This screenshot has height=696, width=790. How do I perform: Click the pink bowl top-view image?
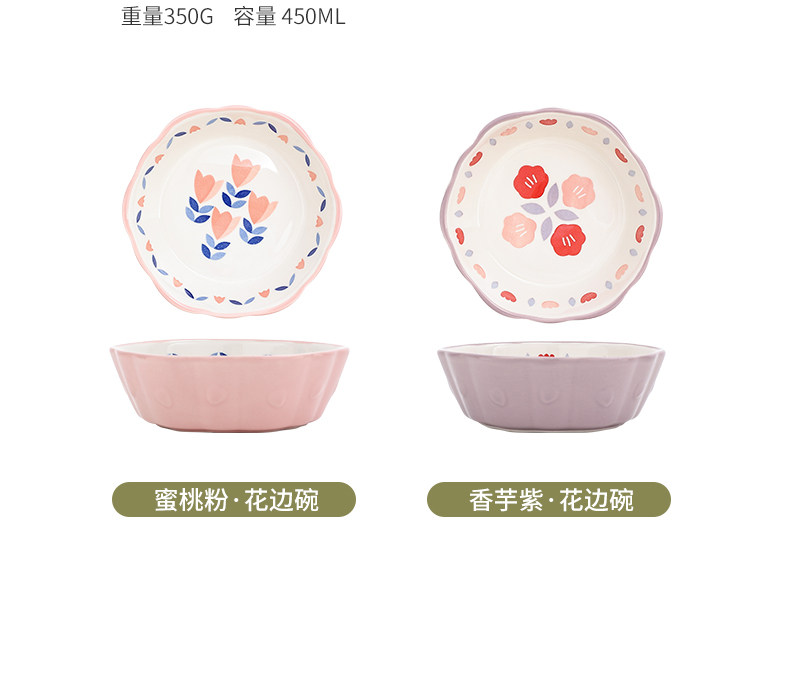coord(232,211)
